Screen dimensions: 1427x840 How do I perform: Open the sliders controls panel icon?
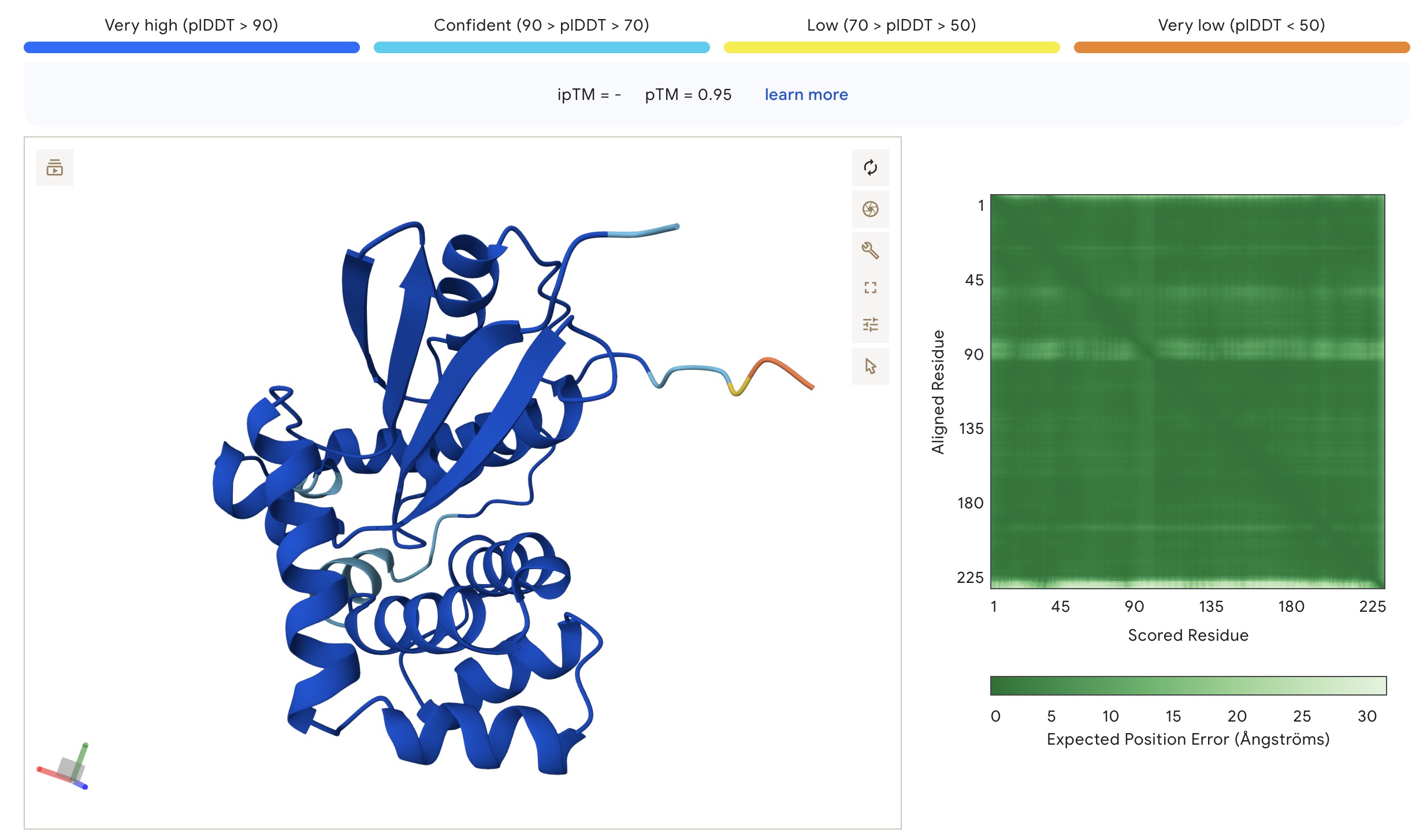(x=870, y=325)
